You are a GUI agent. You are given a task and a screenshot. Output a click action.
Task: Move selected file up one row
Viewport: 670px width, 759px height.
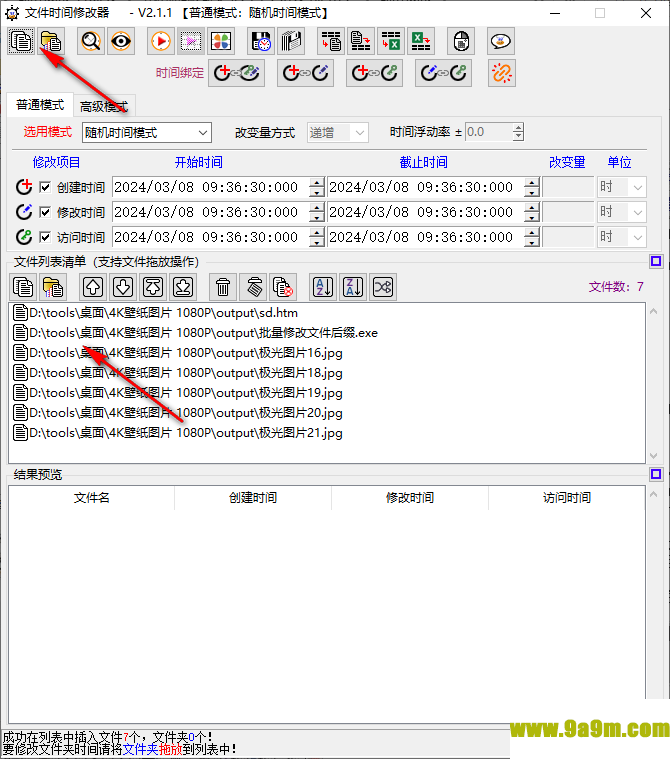pos(93,287)
